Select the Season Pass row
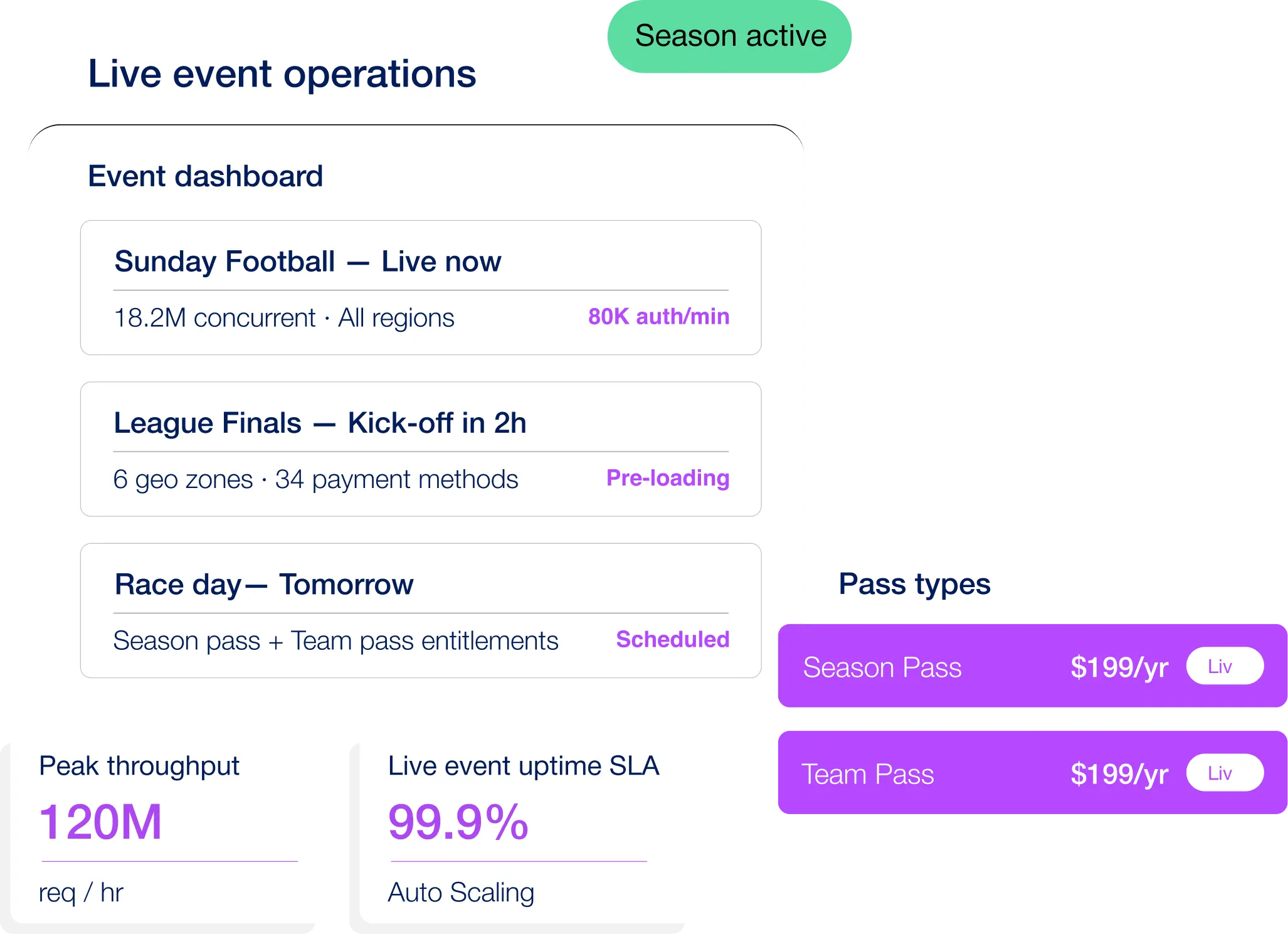This screenshot has height=934, width=1288. coord(1032,666)
